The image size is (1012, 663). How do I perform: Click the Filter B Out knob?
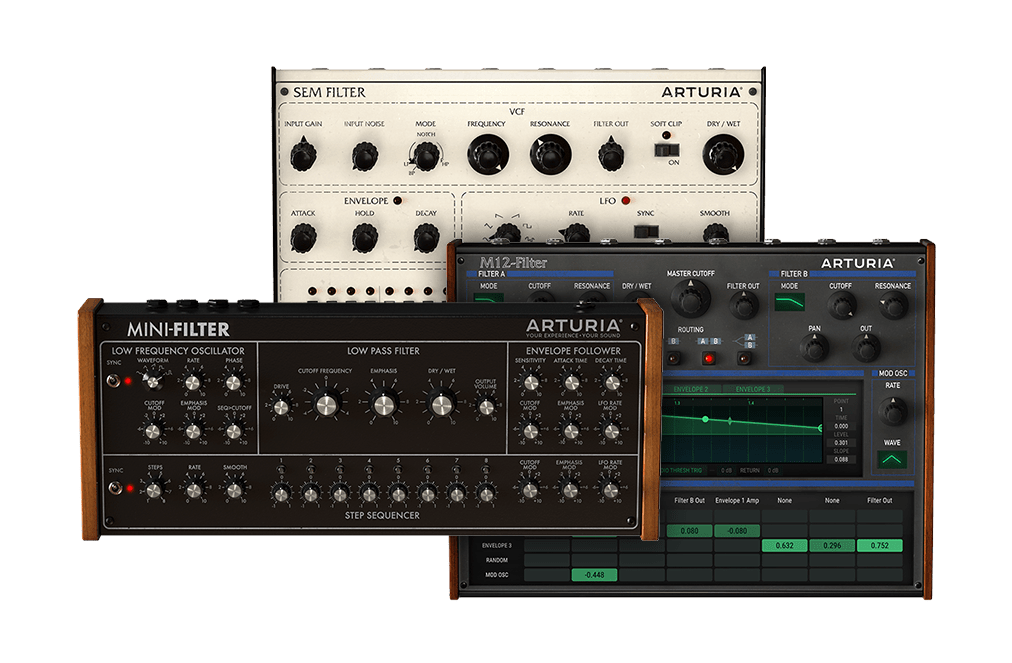(x=865, y=349)
